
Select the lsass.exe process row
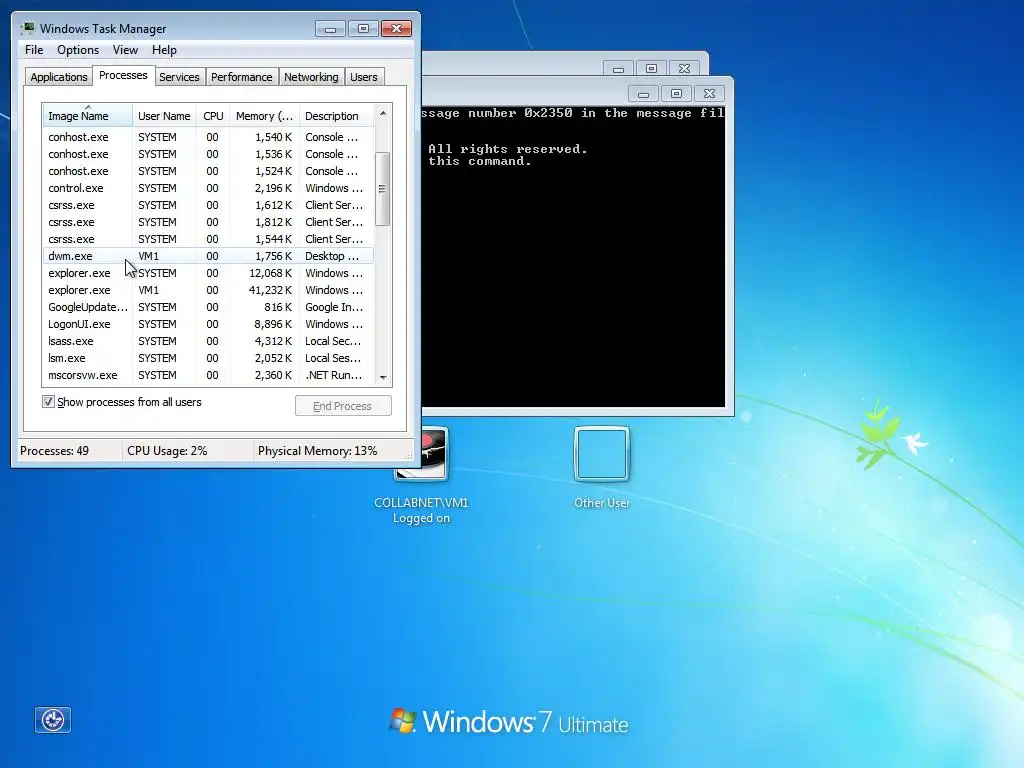pos(208,341)
